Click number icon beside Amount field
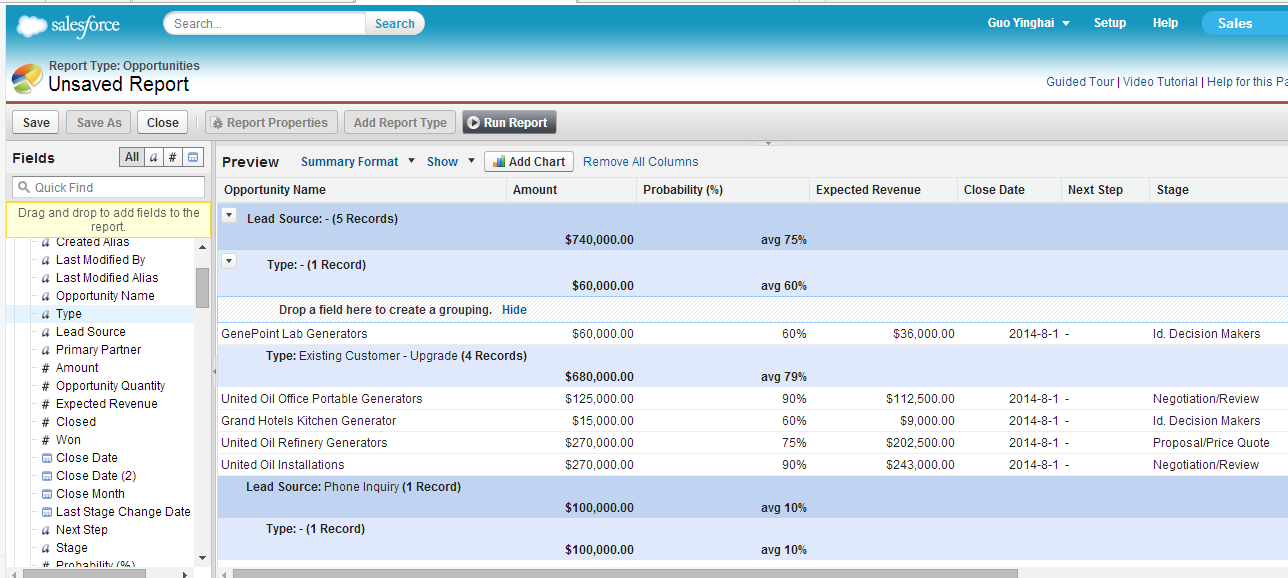 (46, 368)
